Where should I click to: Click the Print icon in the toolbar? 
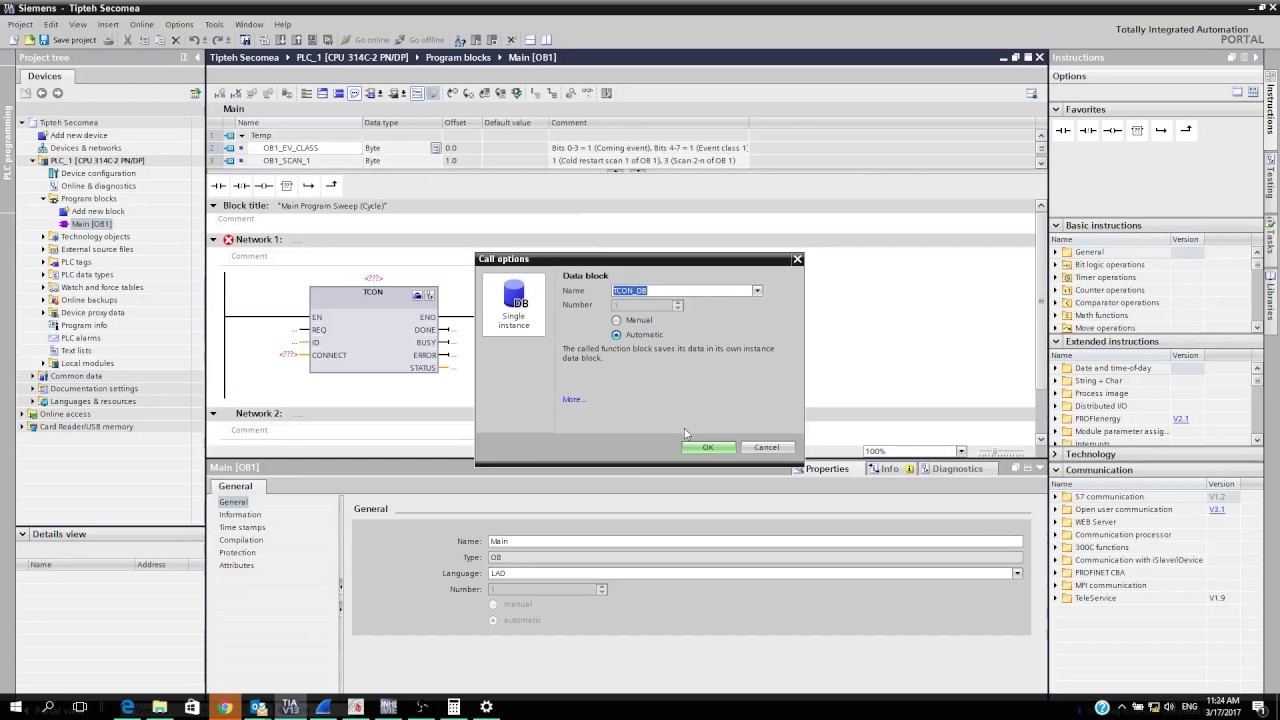point(108,40)
